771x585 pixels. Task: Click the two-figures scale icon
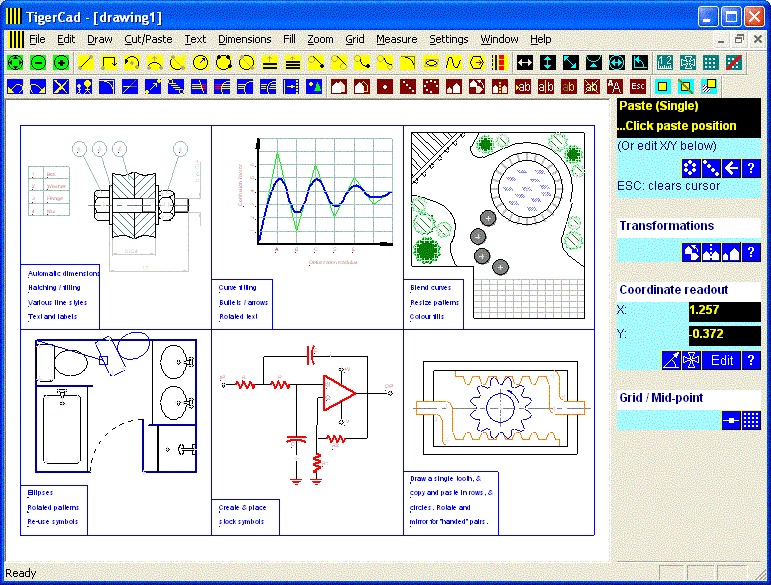[84, 87]
